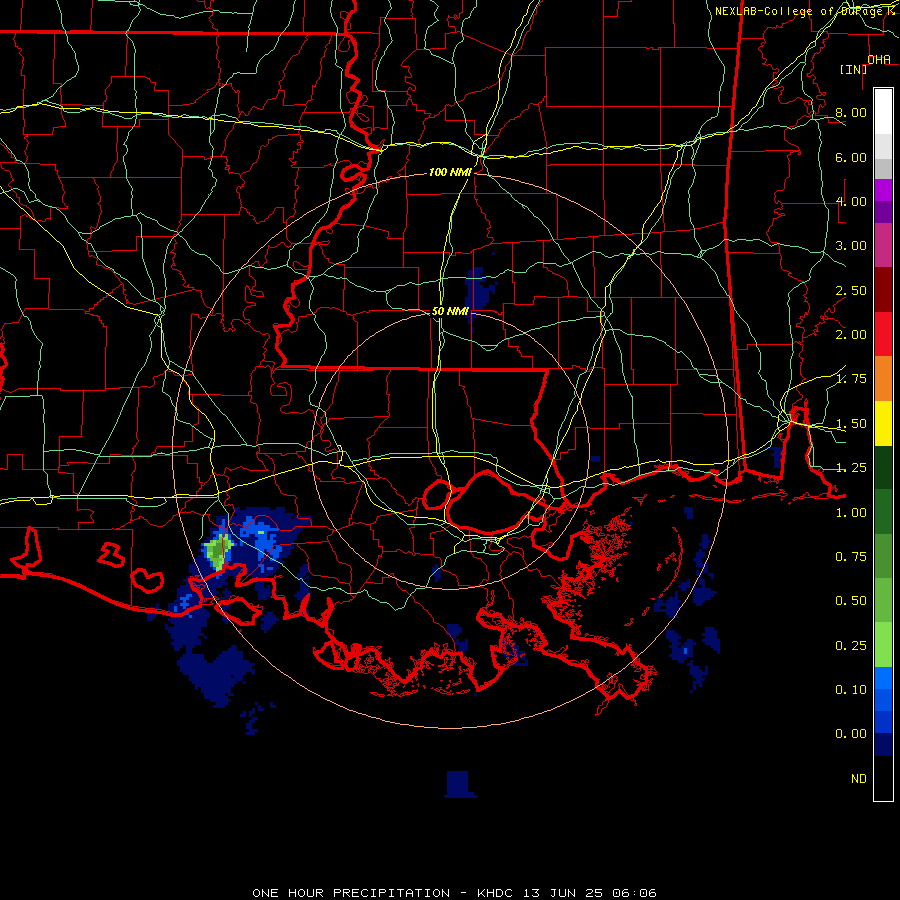This screenshot has width=900, height=900.
Task: Click the darkest green 1.25 legend swatch
Action: [x=883, y=467]
